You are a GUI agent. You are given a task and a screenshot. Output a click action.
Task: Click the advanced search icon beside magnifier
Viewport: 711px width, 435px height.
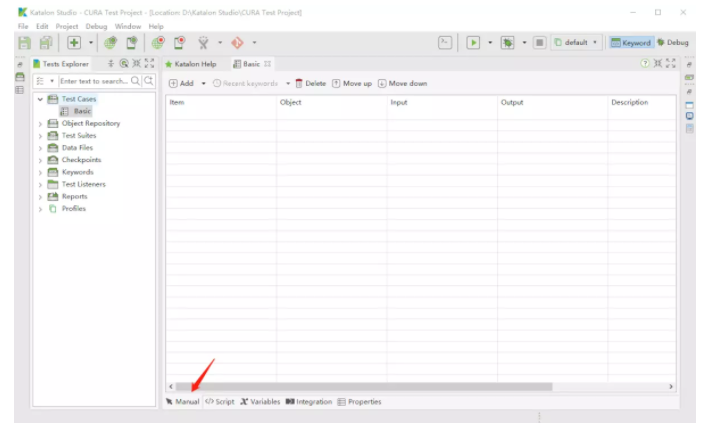pos(148,81)
